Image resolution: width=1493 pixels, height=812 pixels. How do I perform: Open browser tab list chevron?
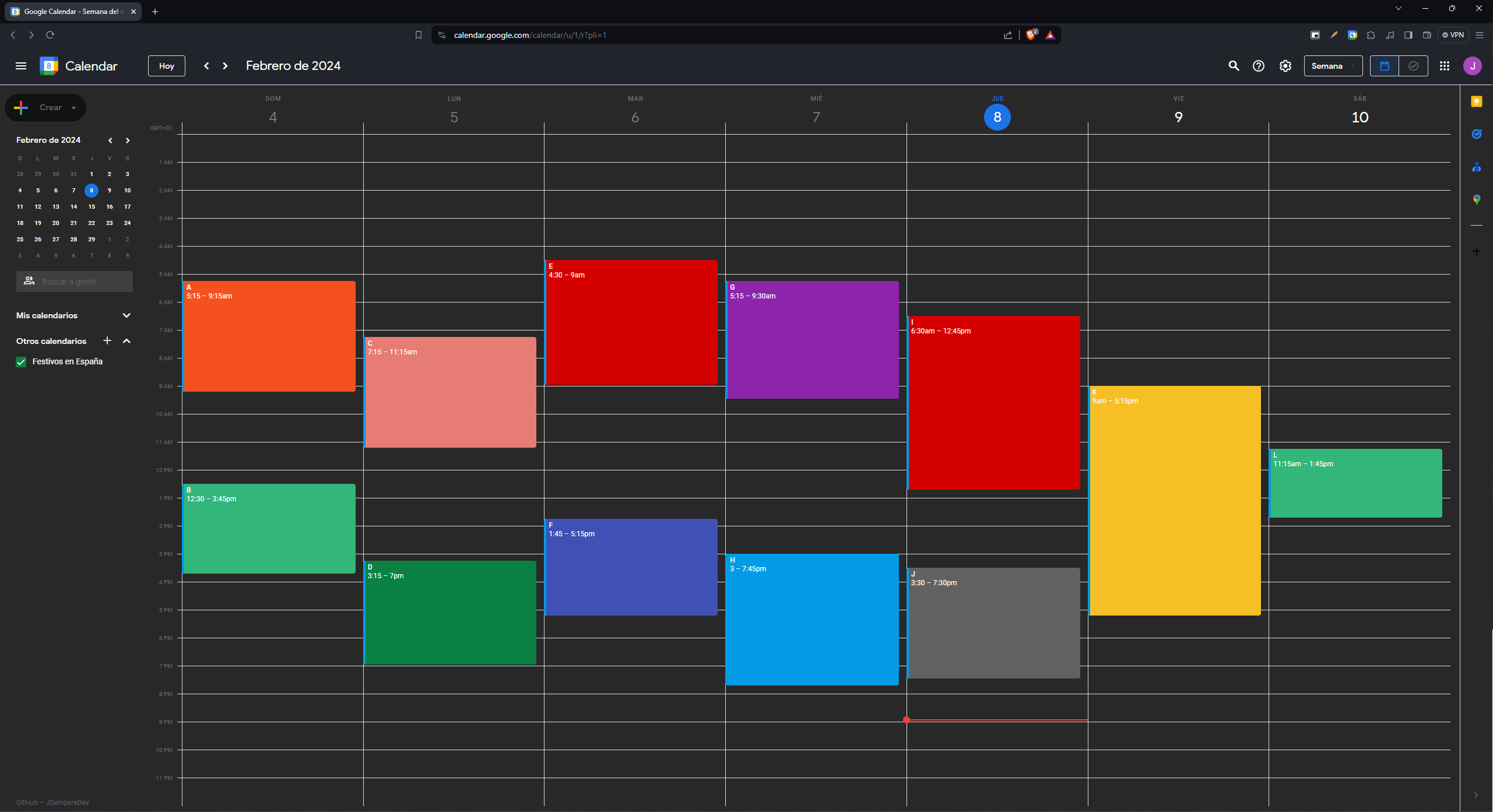[x=1398, y=9]
